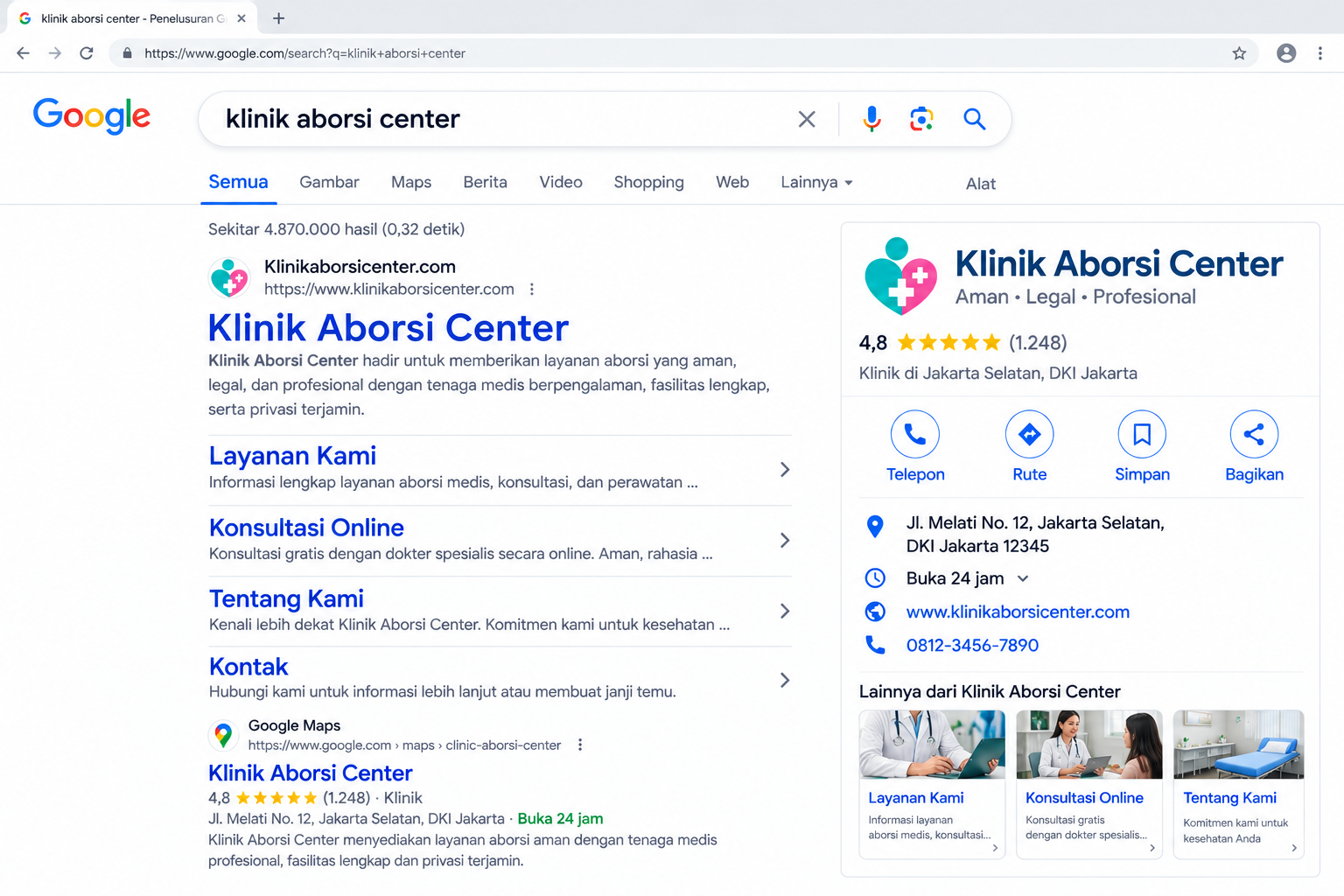Open the Kontak sitelink chevron
1344x896 pixels.
(x=785, y=680)
